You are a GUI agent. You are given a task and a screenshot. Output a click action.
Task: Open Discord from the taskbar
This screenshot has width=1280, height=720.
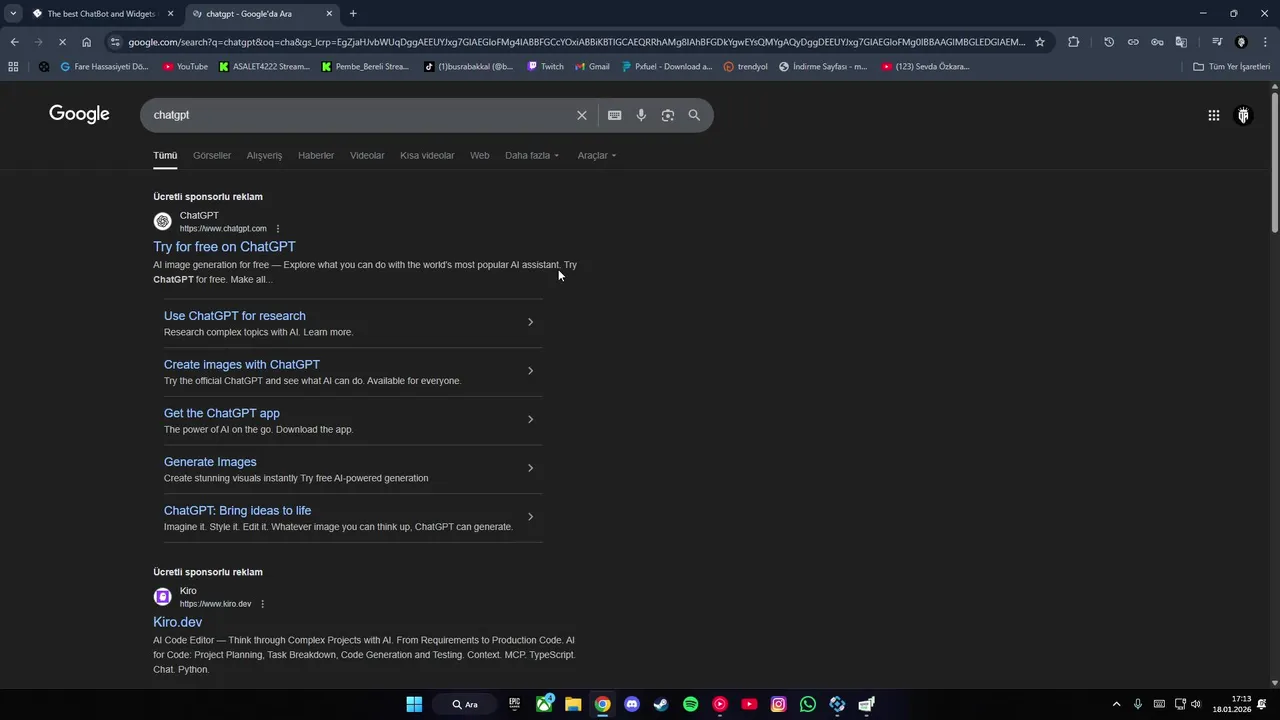tap(631, 704)
